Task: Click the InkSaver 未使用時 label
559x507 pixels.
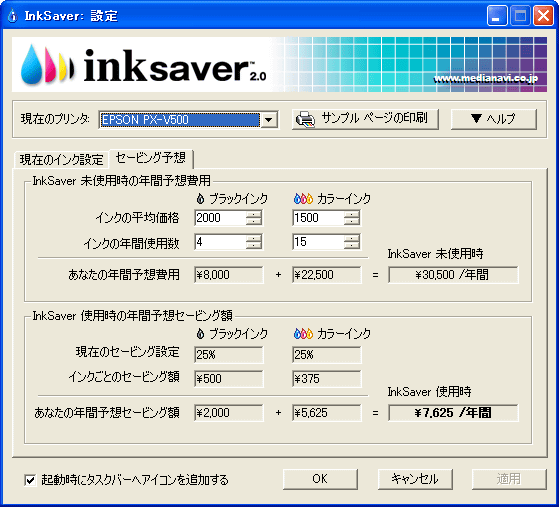Action: coord(435,254)
